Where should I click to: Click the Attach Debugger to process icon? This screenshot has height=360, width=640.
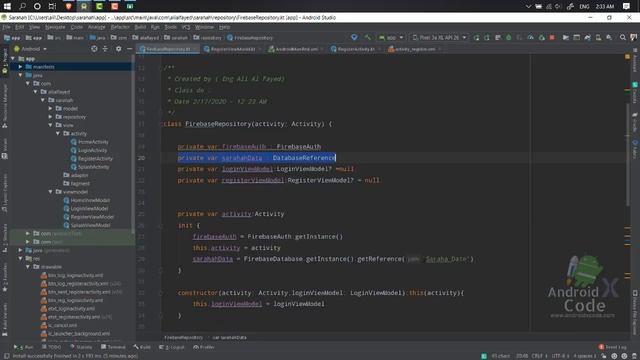pos(541,38)
